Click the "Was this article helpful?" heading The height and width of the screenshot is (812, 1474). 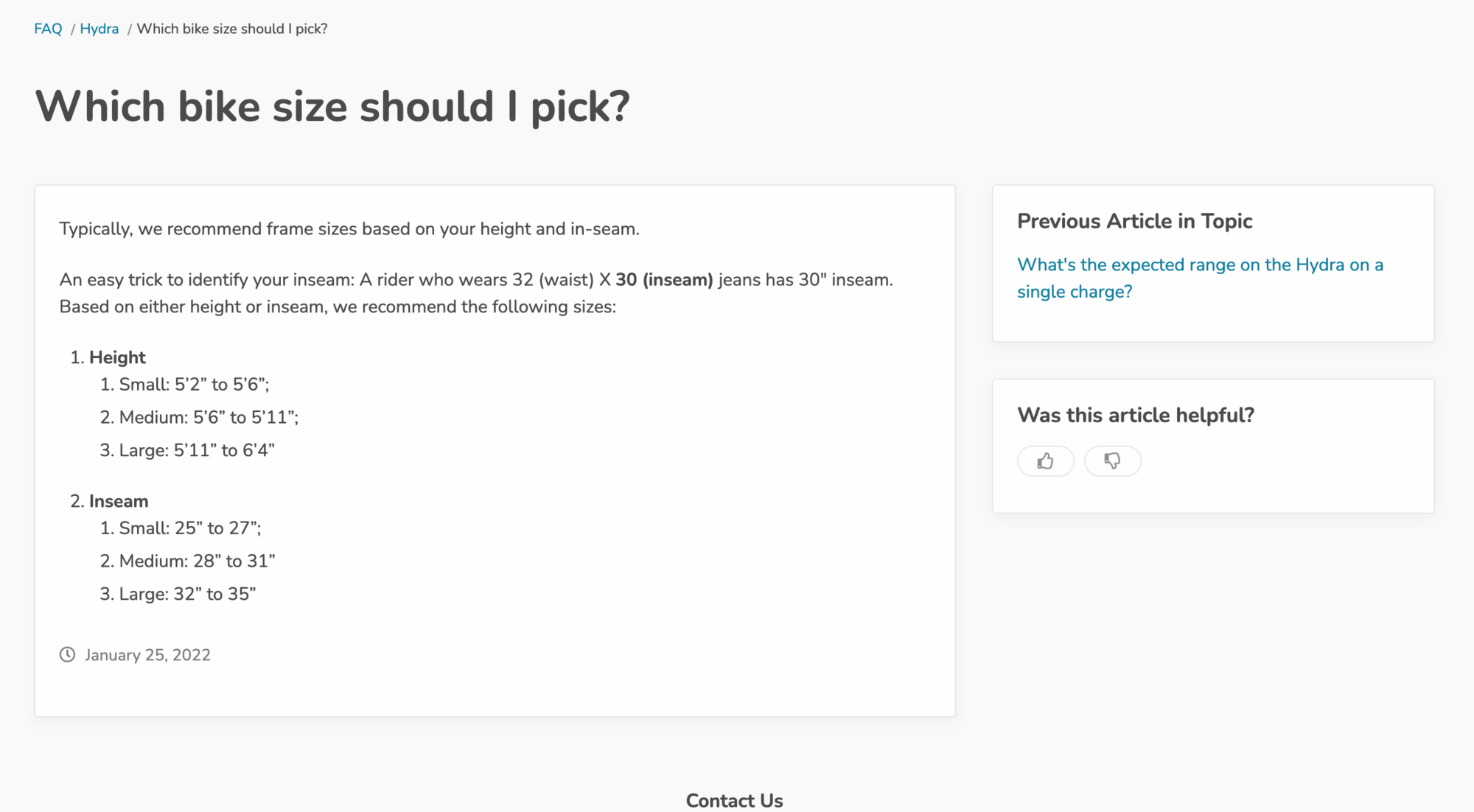[1135, 415]
